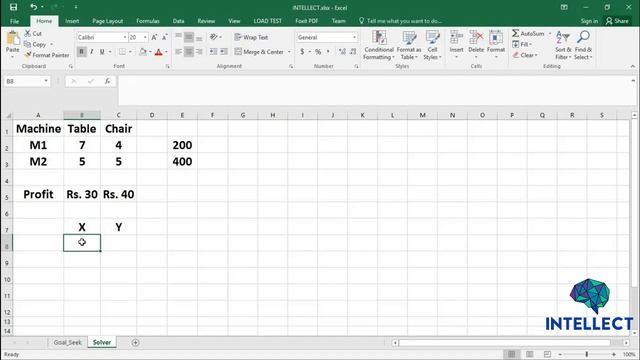640x360 pixels.
Task: Click the Sign in link
Action: (x=589, y=21)
